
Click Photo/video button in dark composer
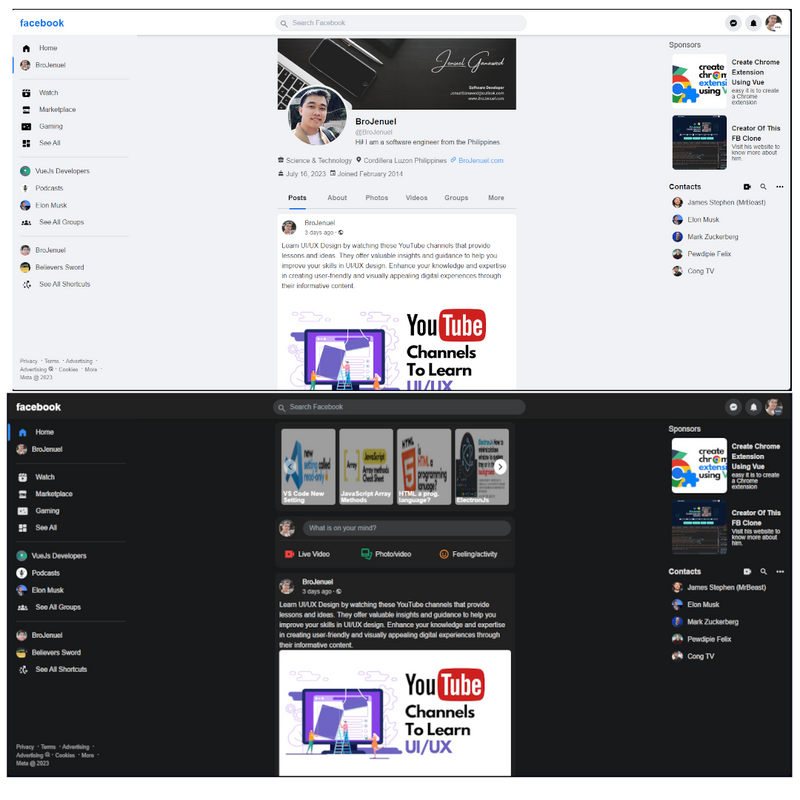[x=386, y=554]
